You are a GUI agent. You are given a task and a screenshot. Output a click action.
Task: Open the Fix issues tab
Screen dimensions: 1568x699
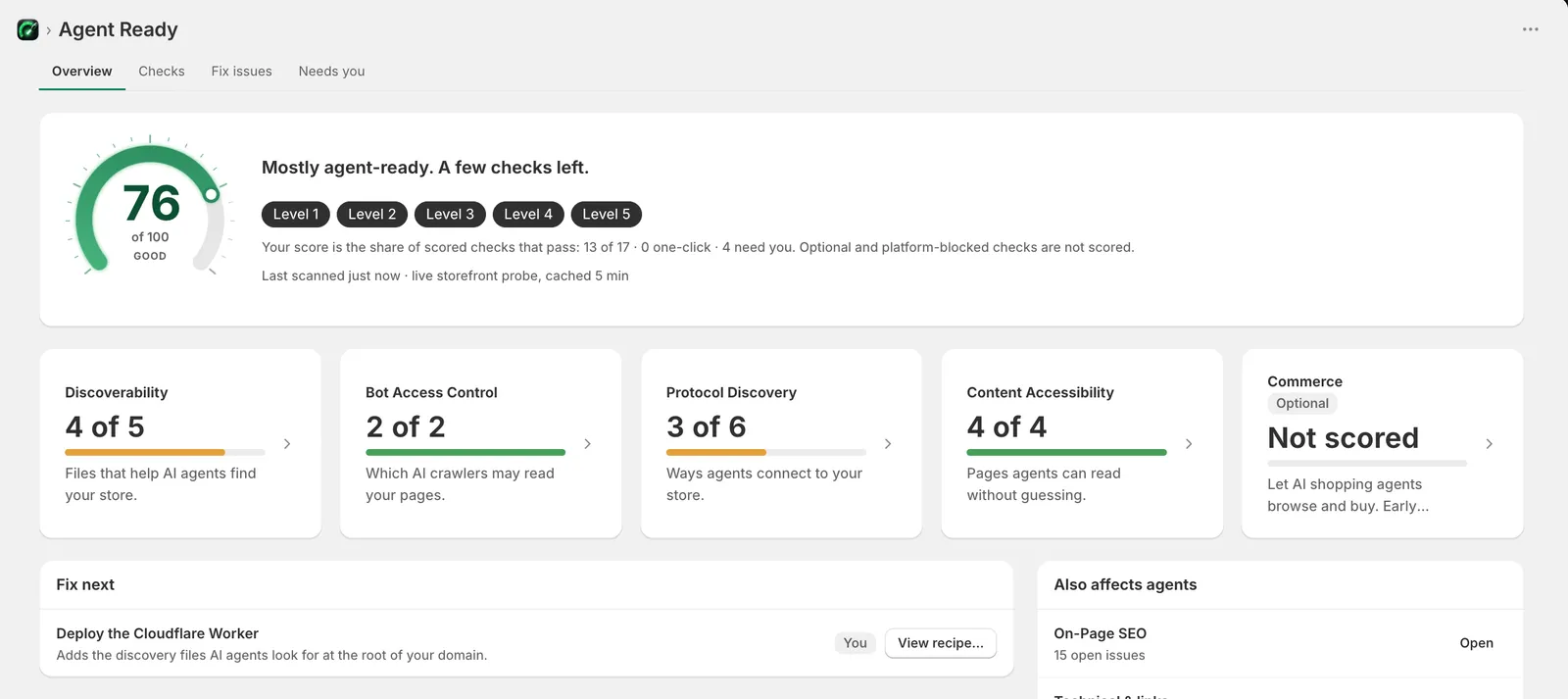(241, 72)
